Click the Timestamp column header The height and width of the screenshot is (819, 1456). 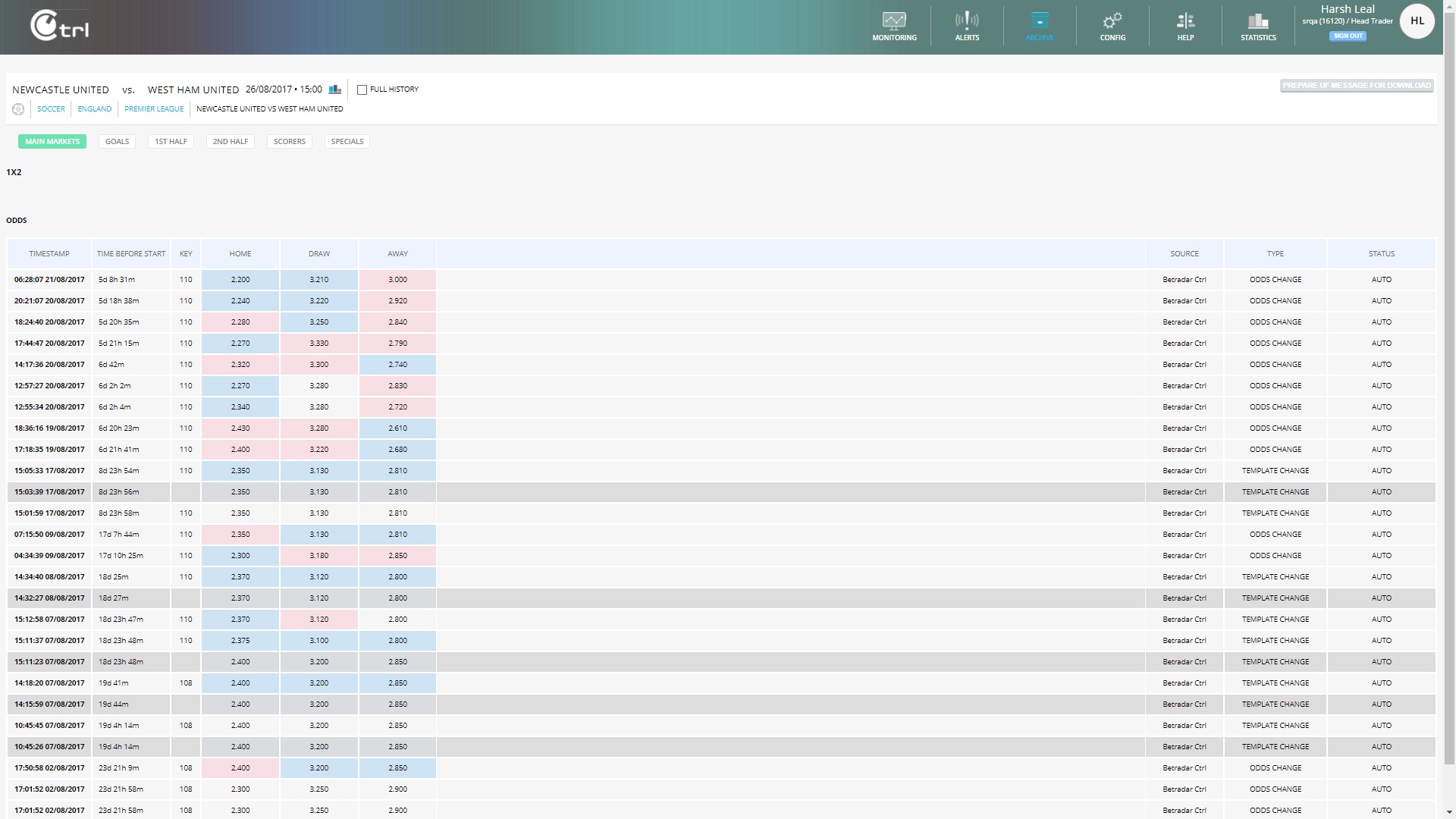(x=49, y=254)
